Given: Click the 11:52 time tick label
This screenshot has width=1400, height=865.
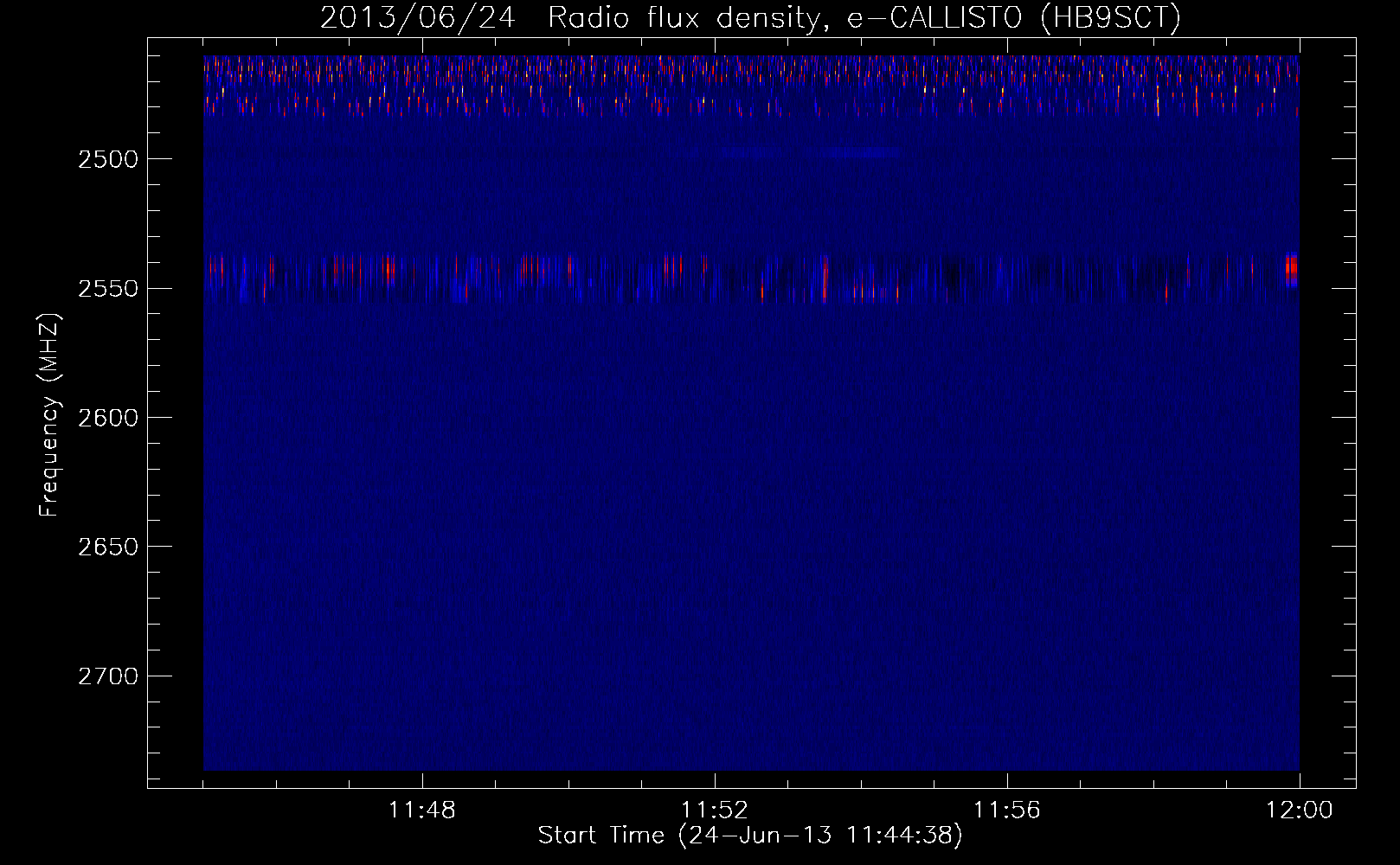Looking at the screenshot, I should click(x=715, y=811).
